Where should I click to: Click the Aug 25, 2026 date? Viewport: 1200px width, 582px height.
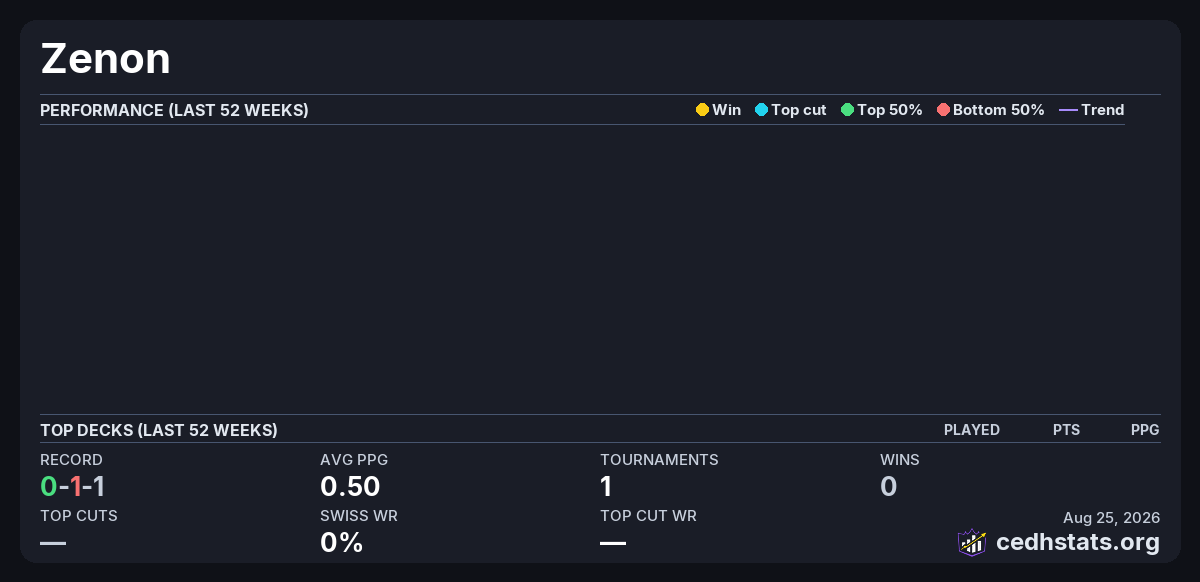point(1111,517)
